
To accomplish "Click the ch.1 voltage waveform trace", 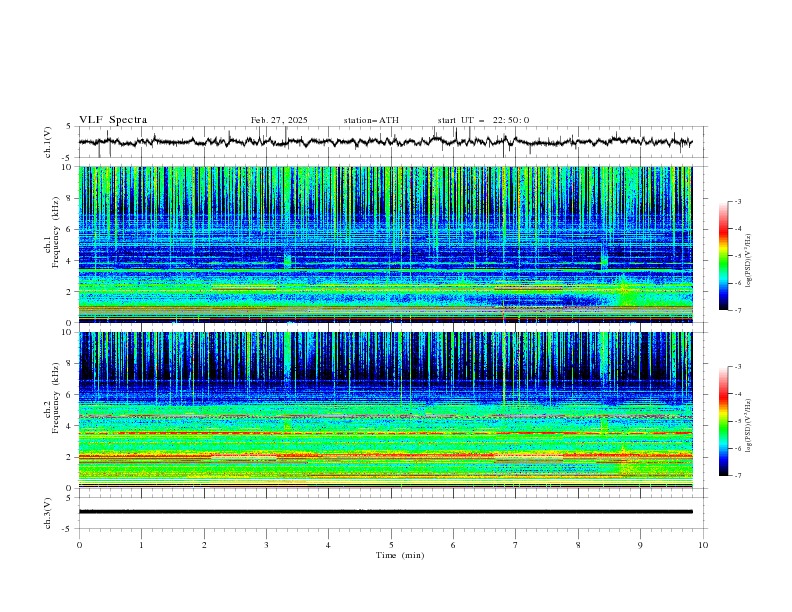I will [385, 141].
